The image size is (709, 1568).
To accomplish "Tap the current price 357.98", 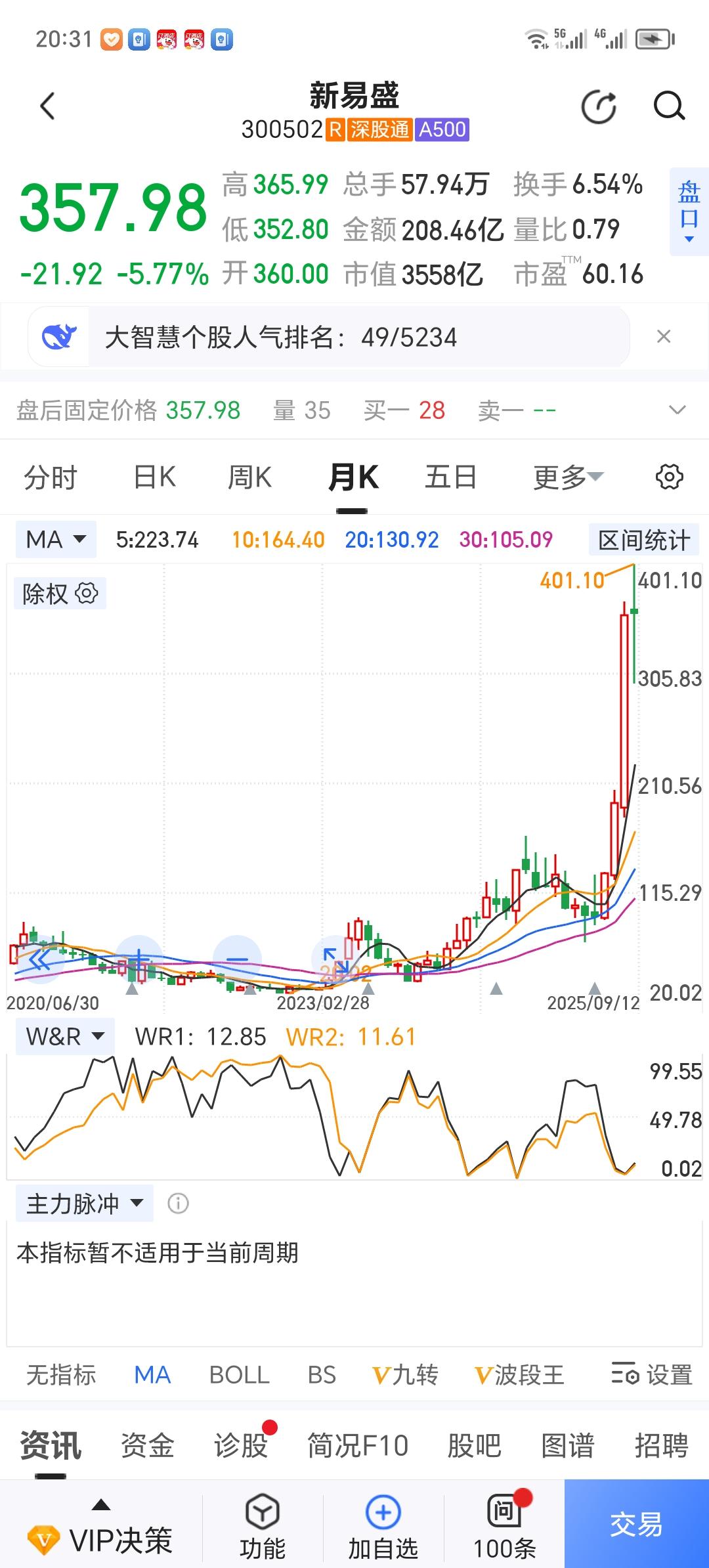I will [x=113, y=207].
